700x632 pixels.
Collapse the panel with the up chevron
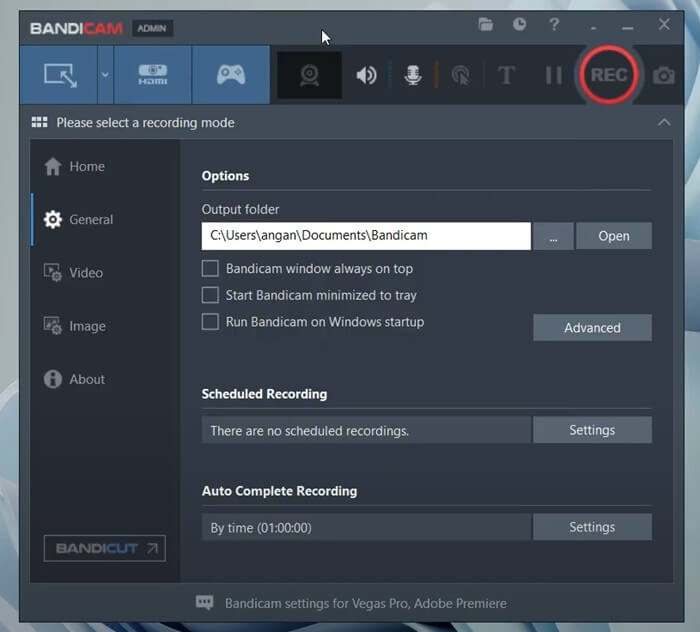pyautogui.click(x=664, y=122)
